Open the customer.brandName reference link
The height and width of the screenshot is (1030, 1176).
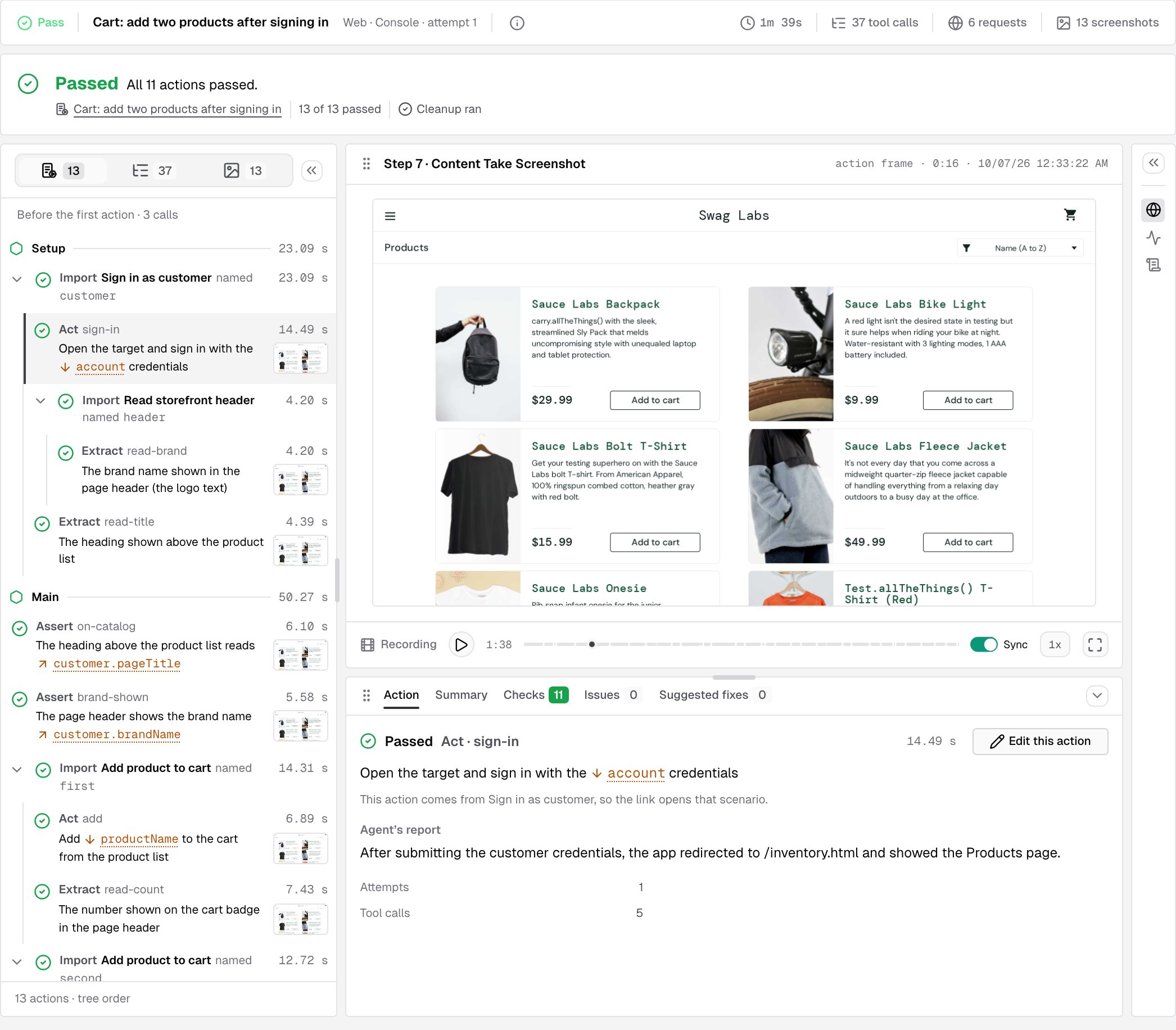tap(117, 735)
